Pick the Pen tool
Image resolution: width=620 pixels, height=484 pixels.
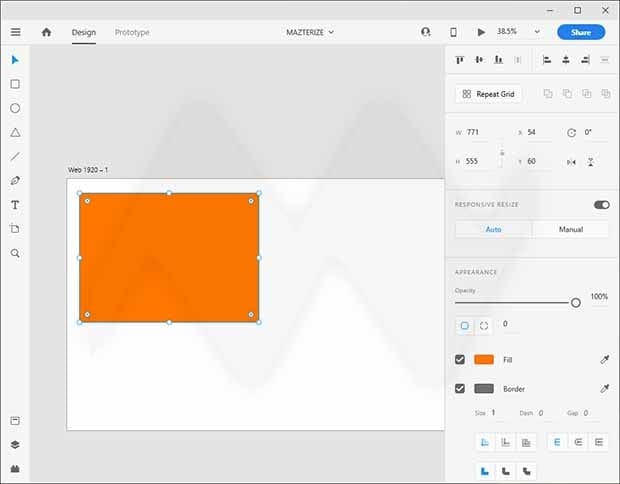pos(15,181)
